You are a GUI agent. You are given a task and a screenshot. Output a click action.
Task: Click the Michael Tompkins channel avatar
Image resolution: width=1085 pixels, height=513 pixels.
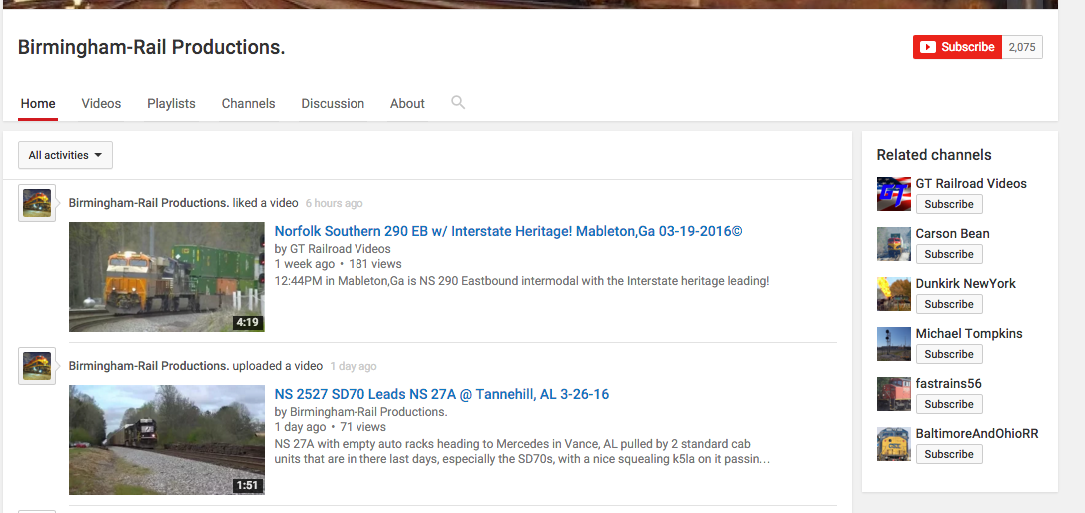coord(893,343)
